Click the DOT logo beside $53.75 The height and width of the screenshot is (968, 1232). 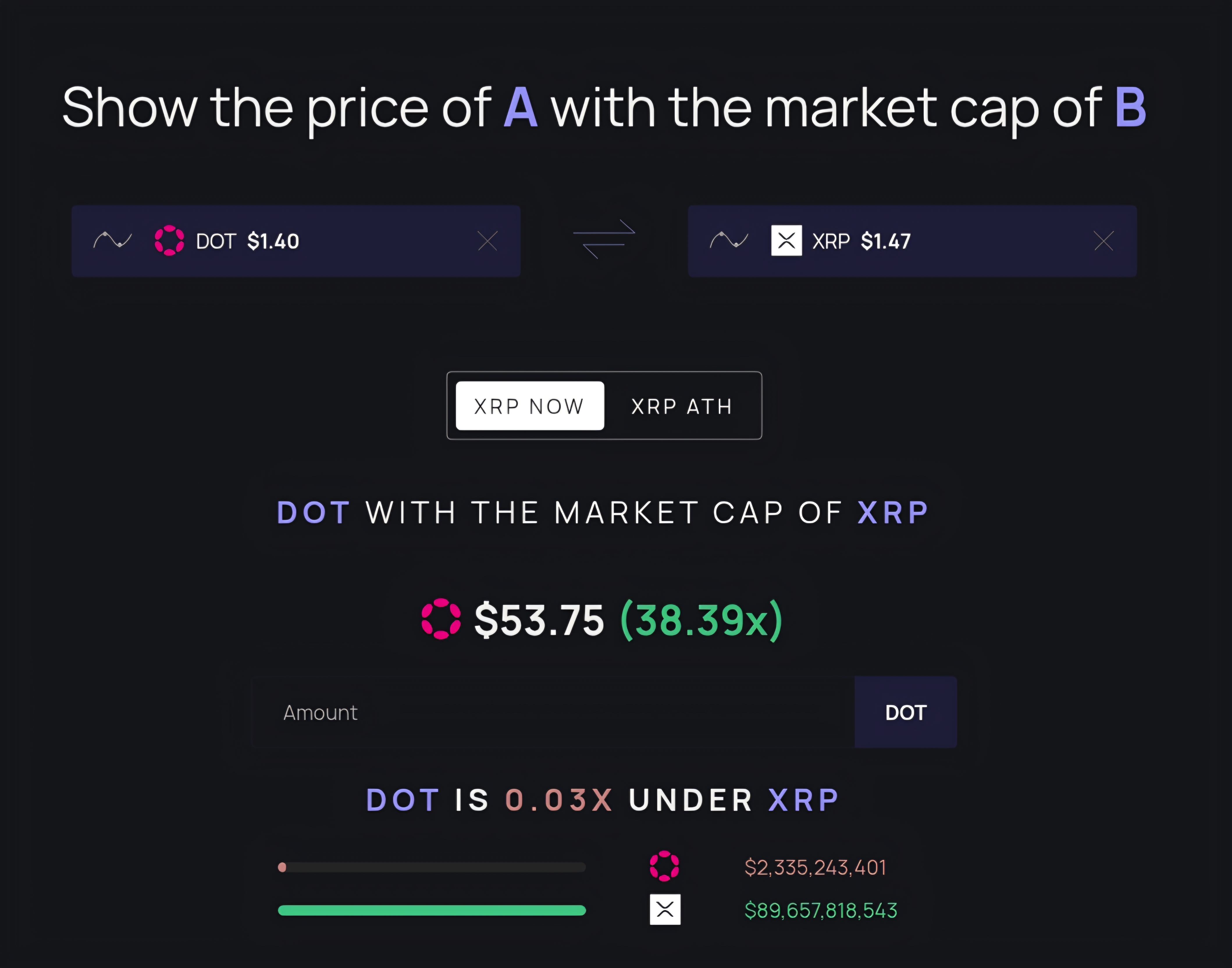[x=441, y=619]
